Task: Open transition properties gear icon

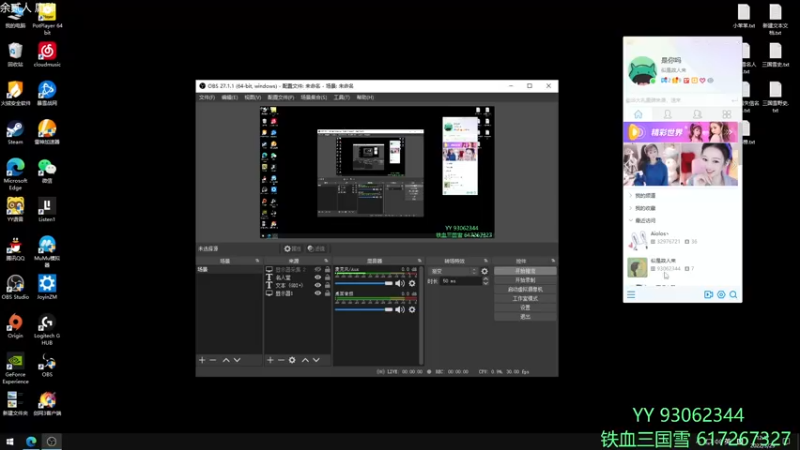Action: pyautogui.click(x=485, y=271)
